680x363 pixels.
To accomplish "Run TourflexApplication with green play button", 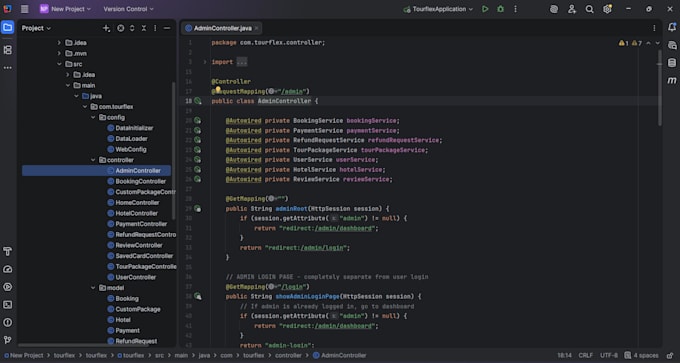I will (485, 9).
